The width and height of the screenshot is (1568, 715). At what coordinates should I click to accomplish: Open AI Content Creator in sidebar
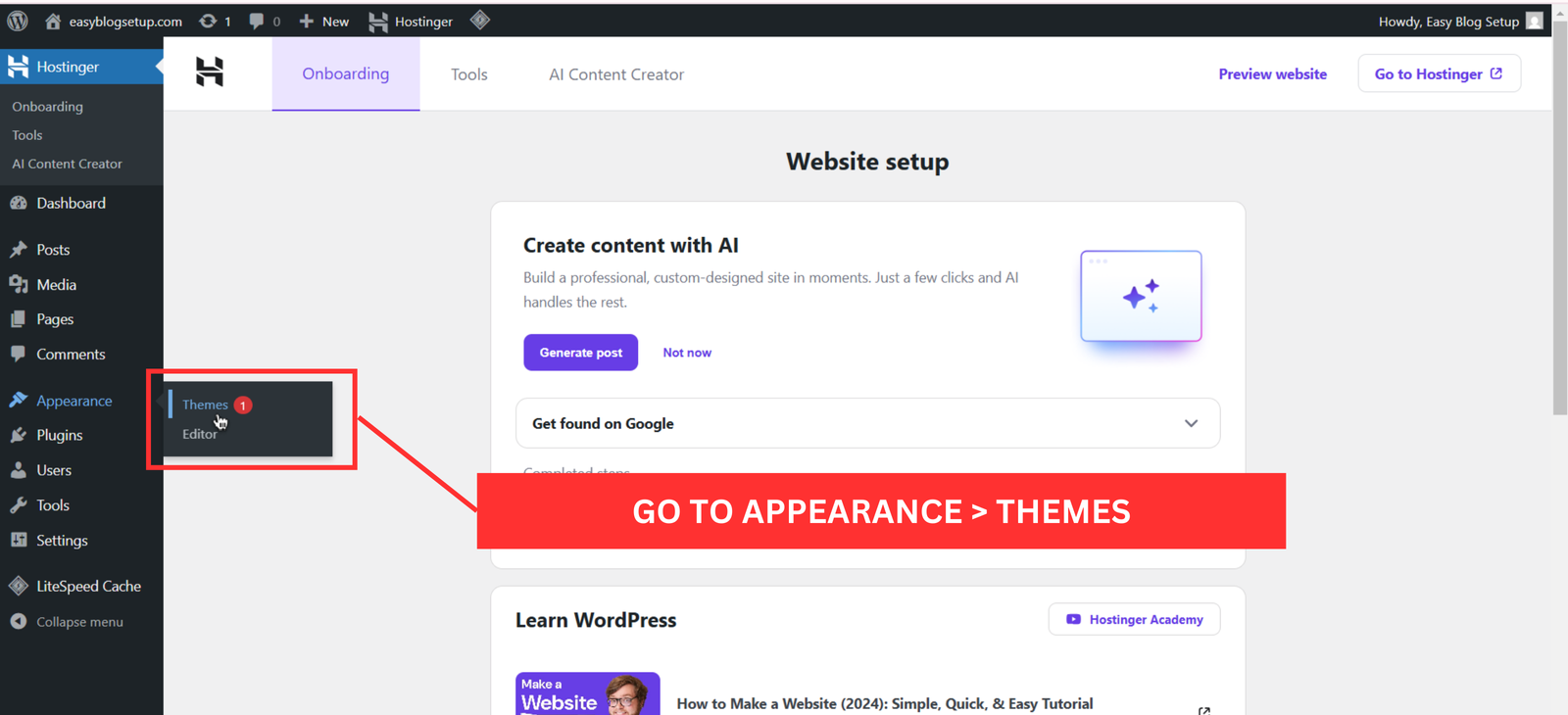(x=67, y=164)
